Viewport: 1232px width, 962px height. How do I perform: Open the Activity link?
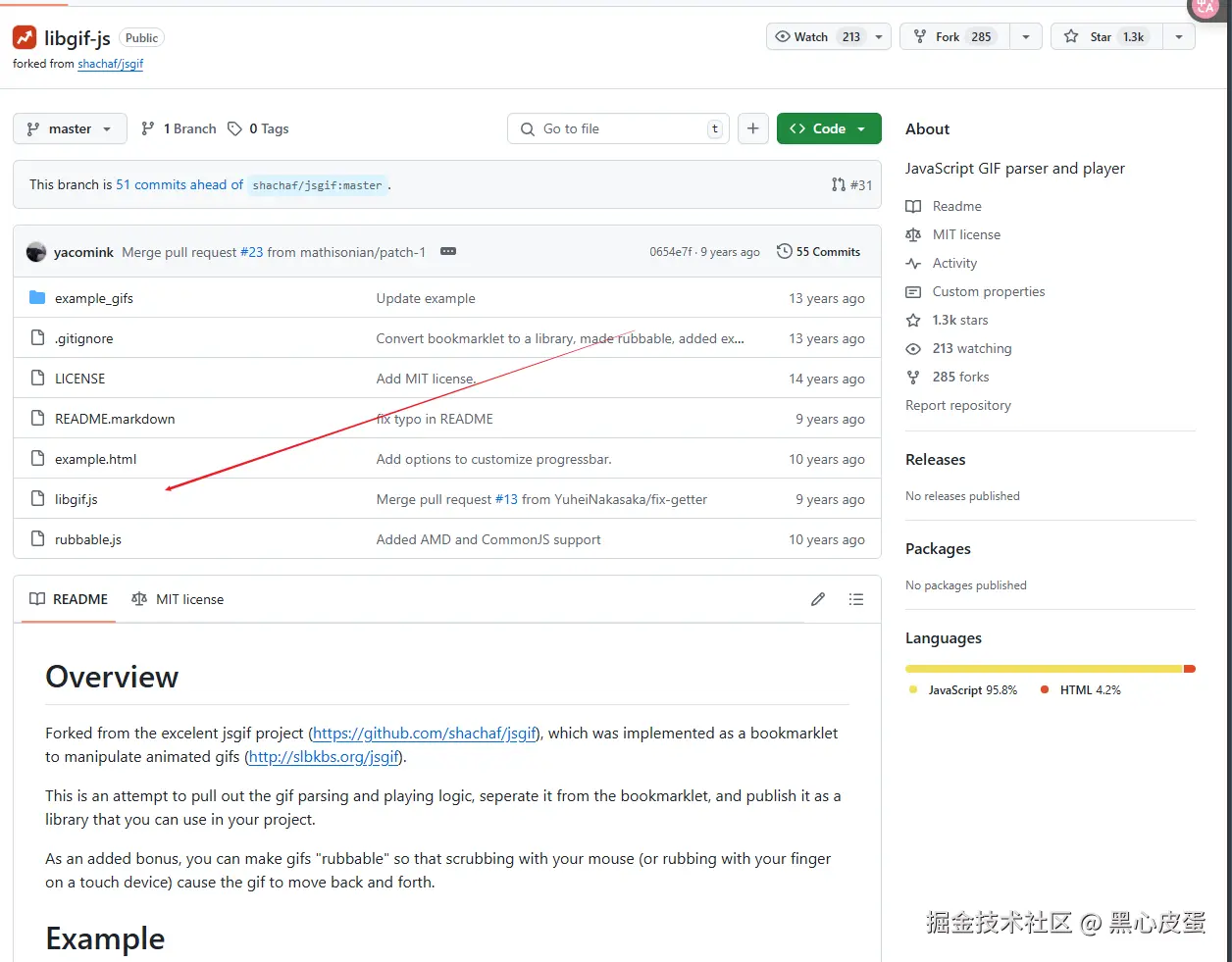(954, 263)
